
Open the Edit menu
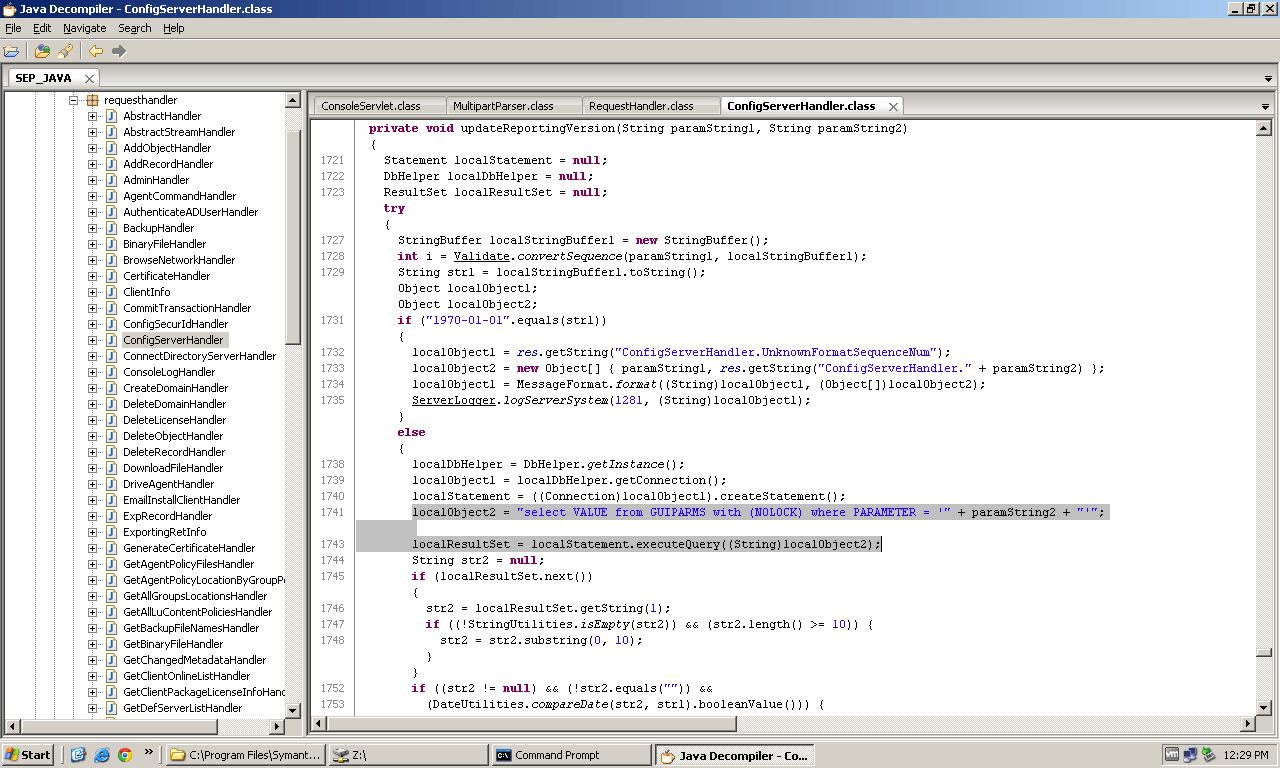42,28
